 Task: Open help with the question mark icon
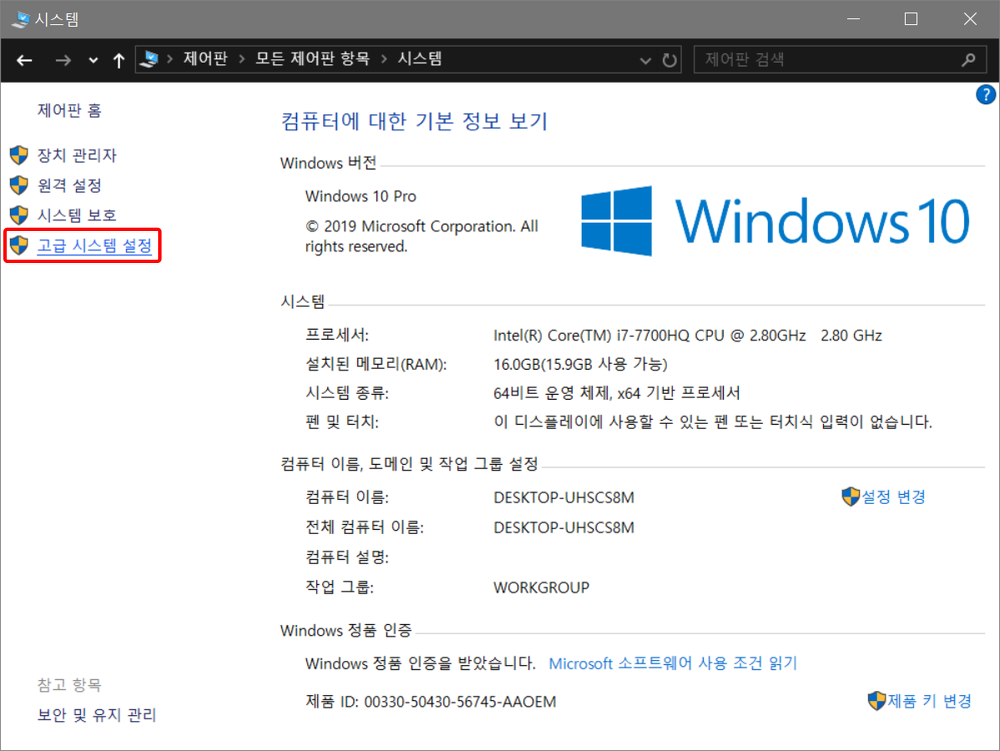click(x=985, y=95)
